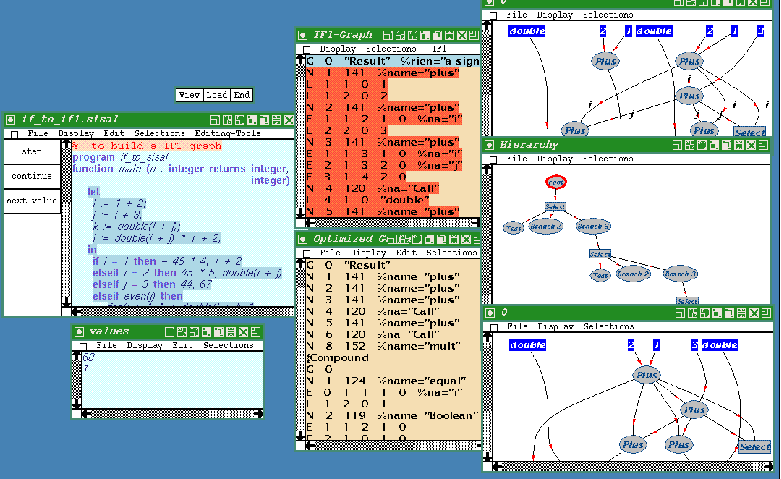Open the window menu icon of Optimized Graph titlebar
This screenshot has height=479, width=781.
[x=302, y=240]
